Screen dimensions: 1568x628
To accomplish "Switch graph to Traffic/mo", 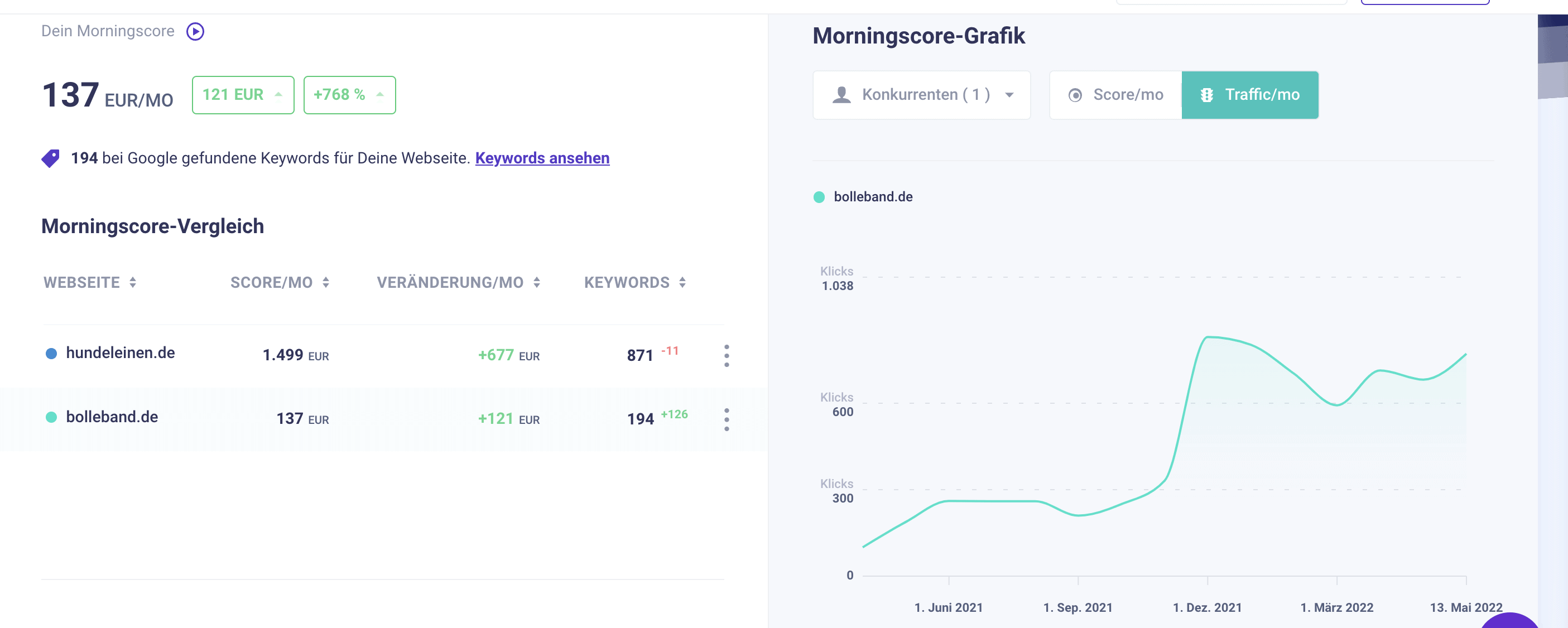I will (1249, 95).
